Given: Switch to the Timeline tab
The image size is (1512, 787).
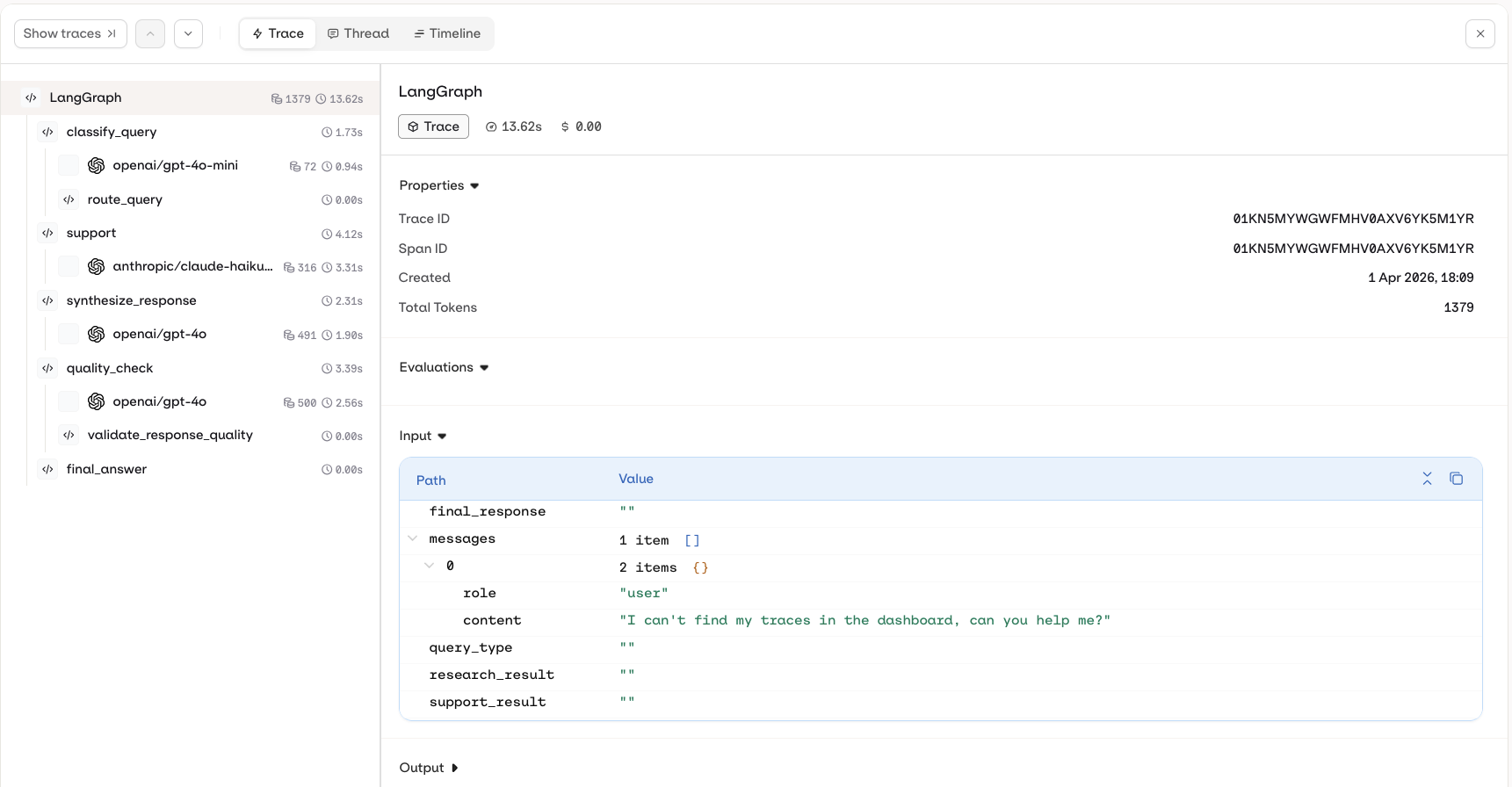Looking at the screenshot, I should pyautogui.click(x=447, y=33).
